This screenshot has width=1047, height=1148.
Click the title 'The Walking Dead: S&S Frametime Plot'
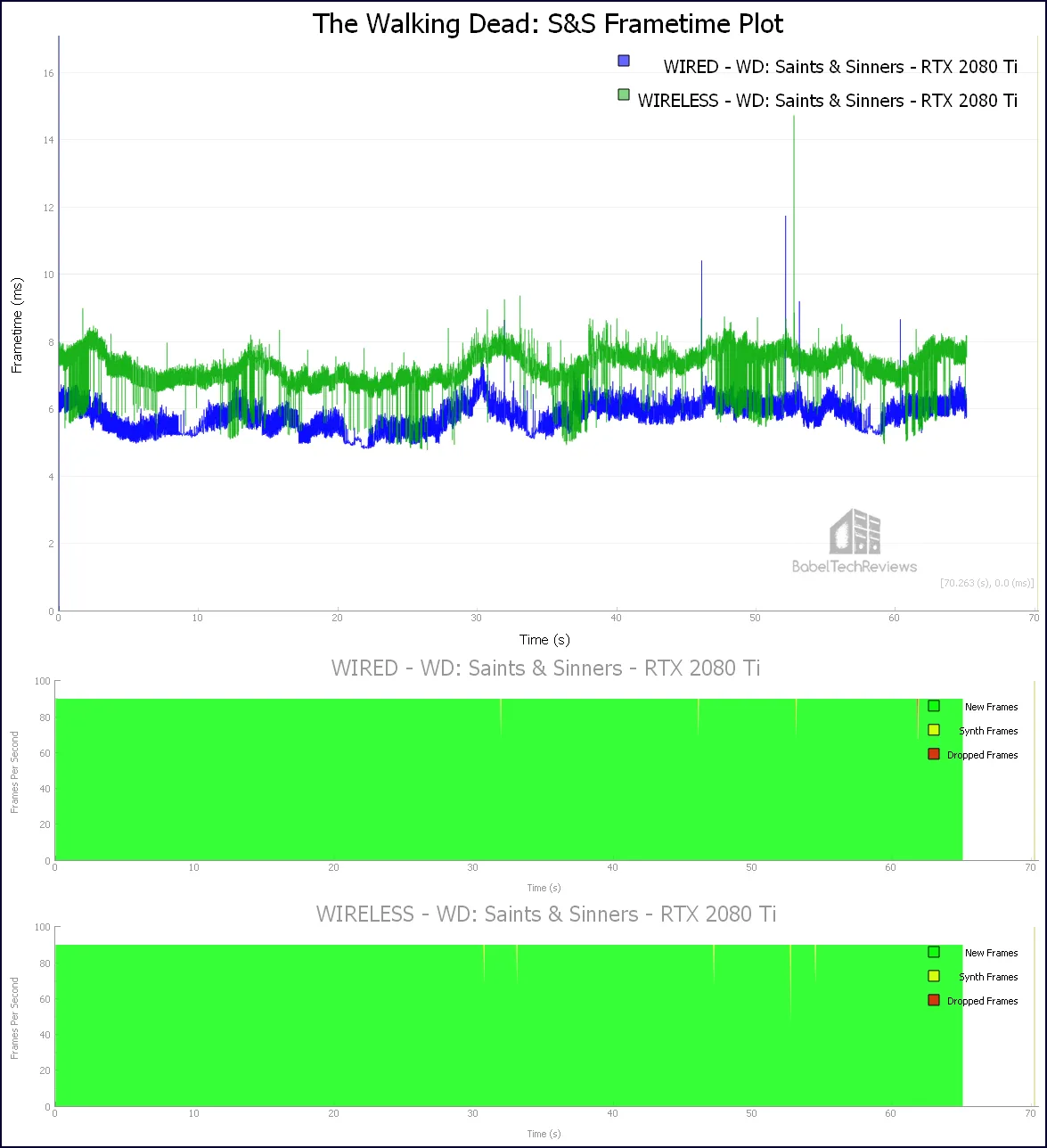[x=548, y=23]
